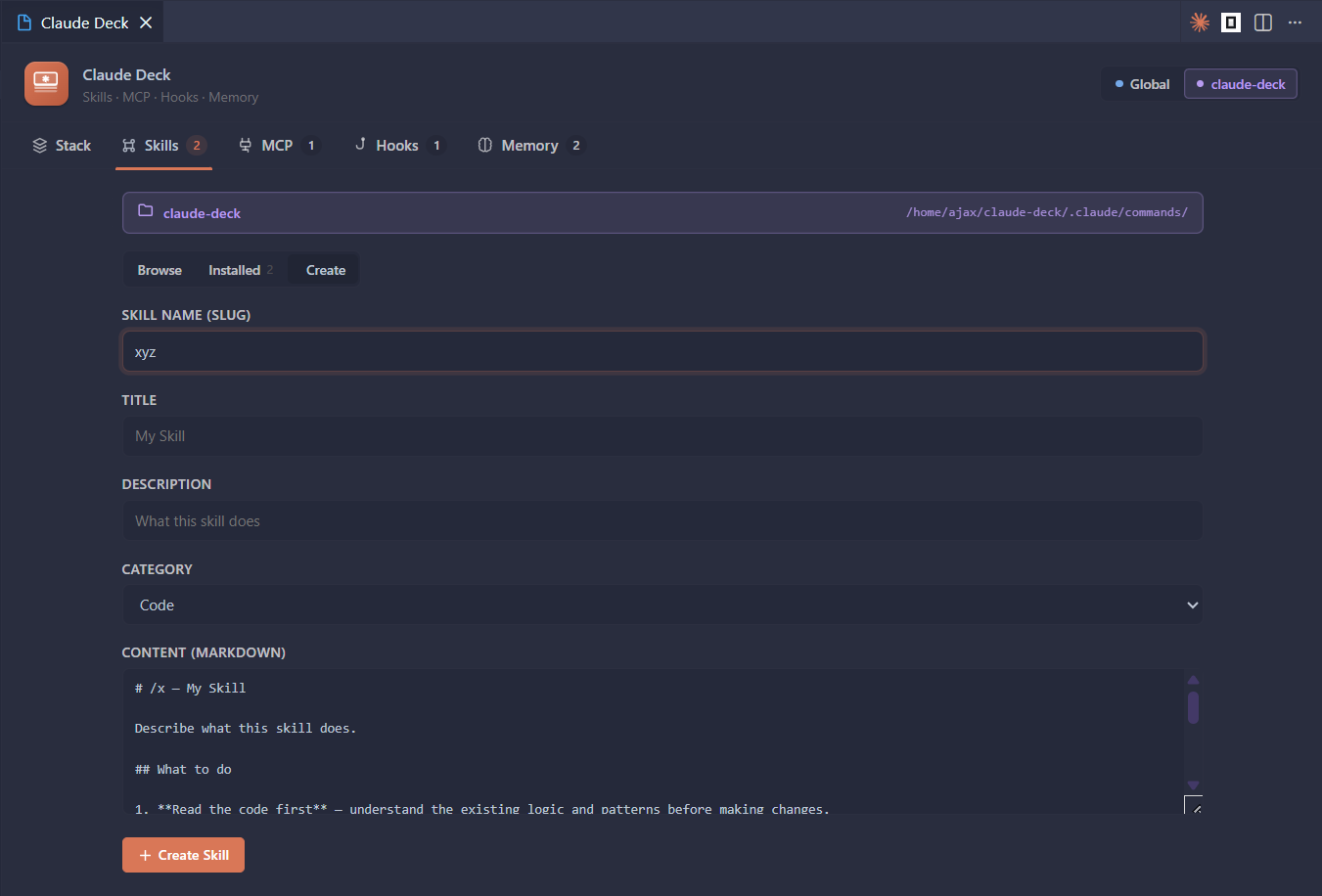Click the Description input field
Viewport: 1322px width, 896px height.
[x=662, y=521]
